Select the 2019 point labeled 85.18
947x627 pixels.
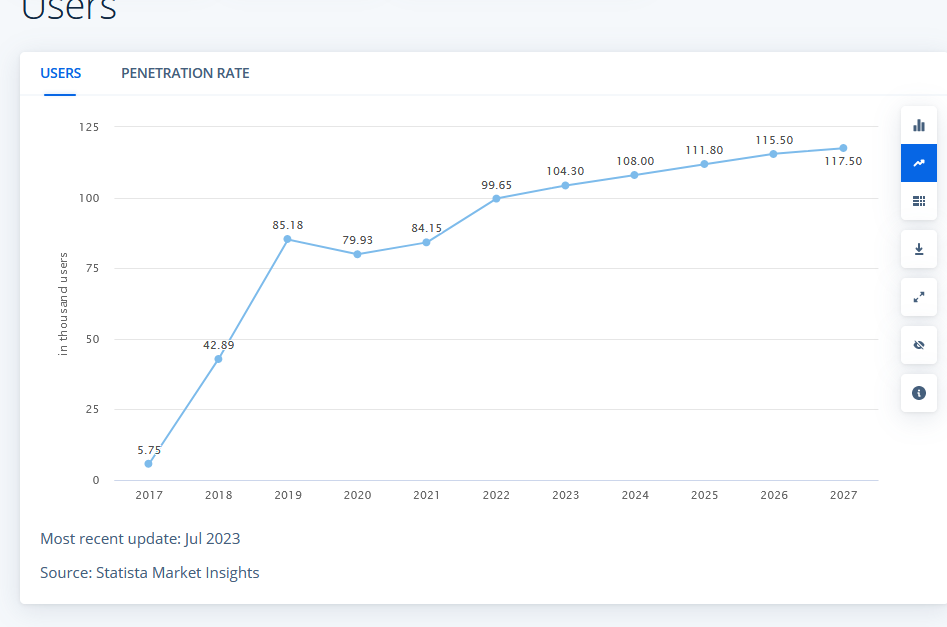pyautogui.click(x=287, y=239)
